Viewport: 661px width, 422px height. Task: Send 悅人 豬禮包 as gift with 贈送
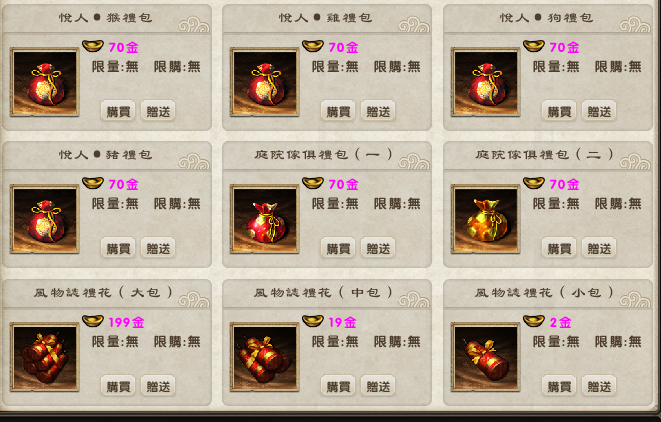[x=158, y=248]
